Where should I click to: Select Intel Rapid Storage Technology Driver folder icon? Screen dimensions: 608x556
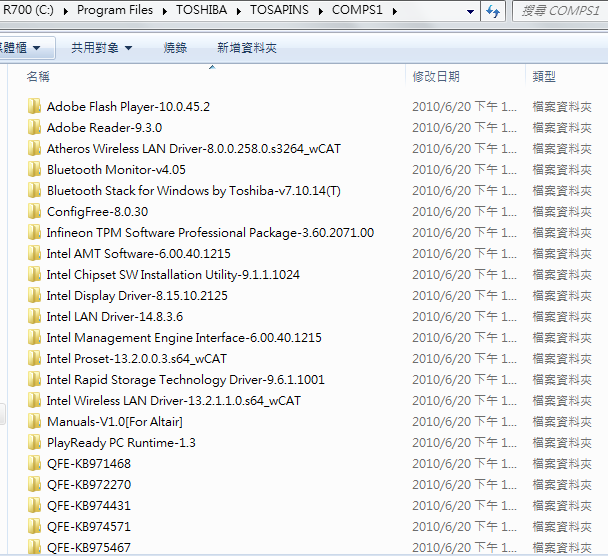coord(35,379)
